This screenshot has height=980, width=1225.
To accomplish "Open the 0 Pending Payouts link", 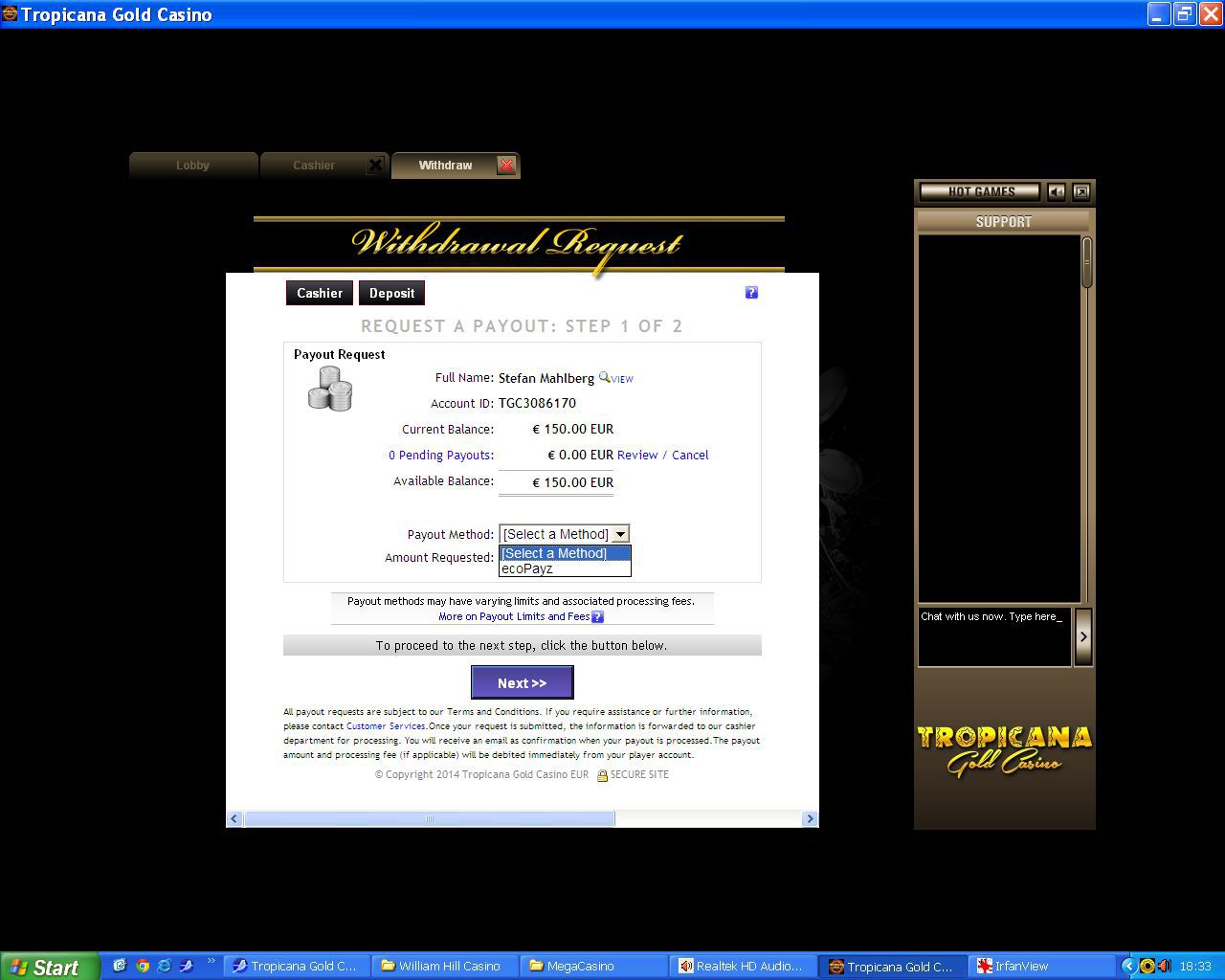I will (441, 456).
